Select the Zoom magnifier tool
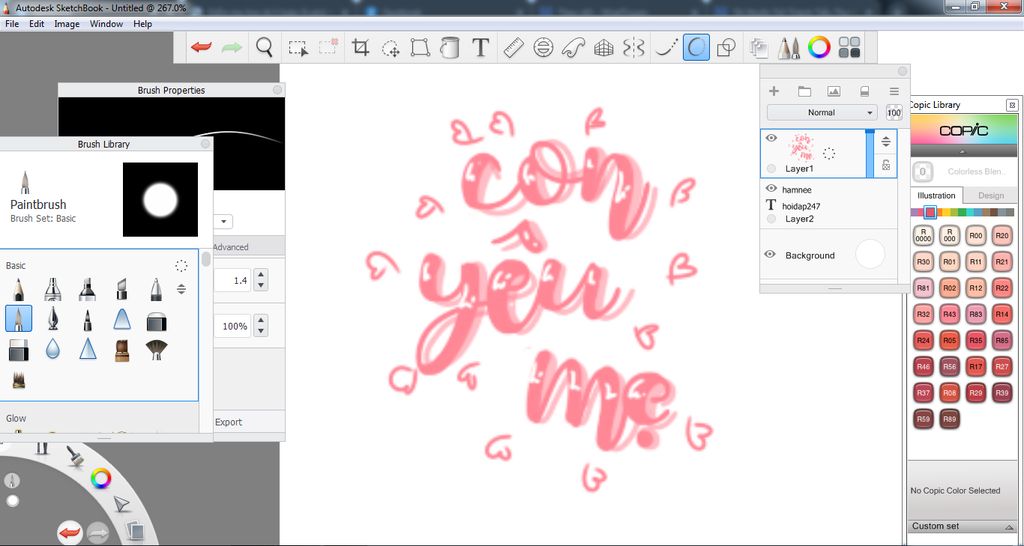 (264, 48)
